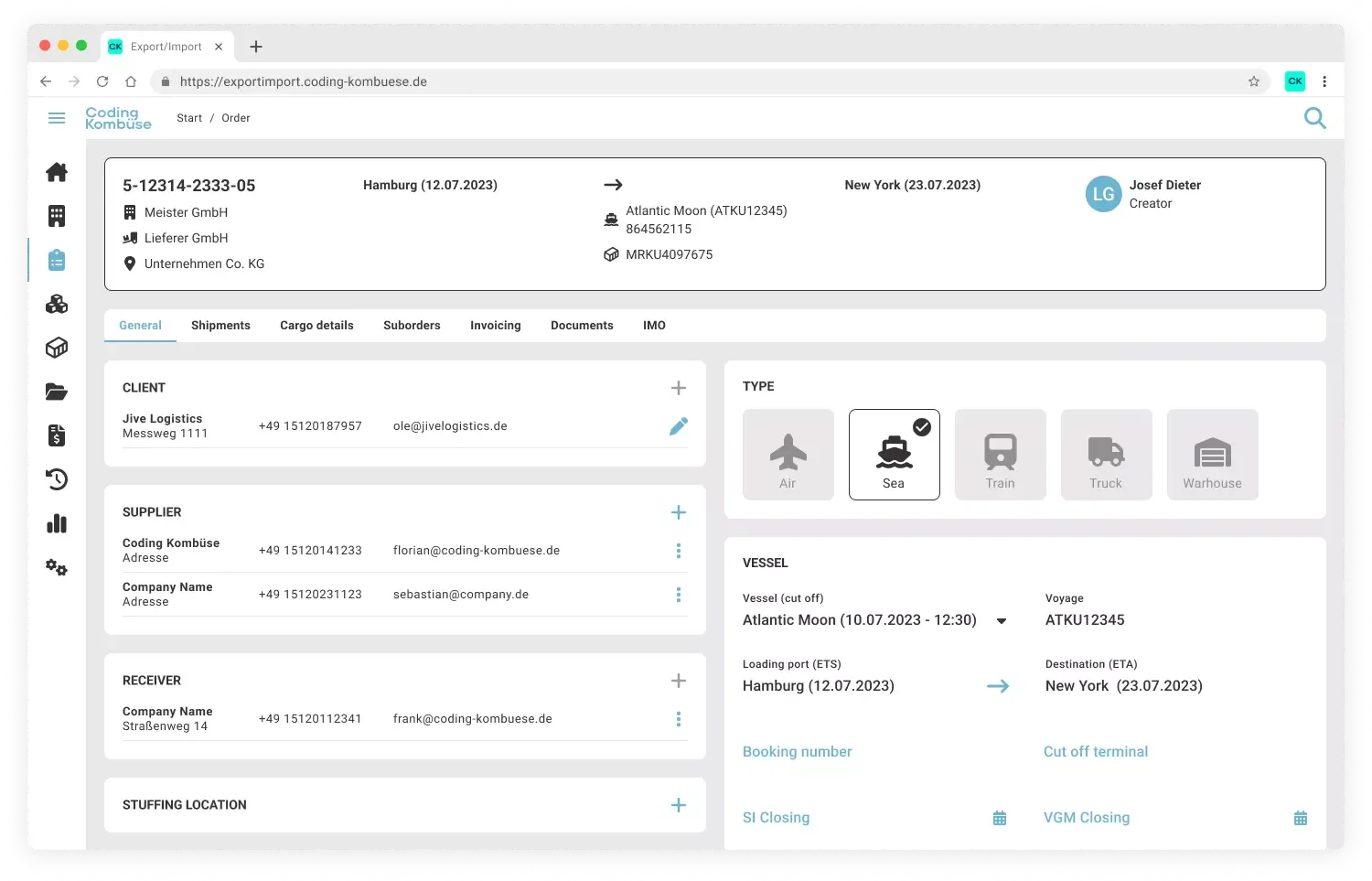Open the stacked boxes icon in sidebar
This screenshot has height=881, width=1372.
click(57, 304)
